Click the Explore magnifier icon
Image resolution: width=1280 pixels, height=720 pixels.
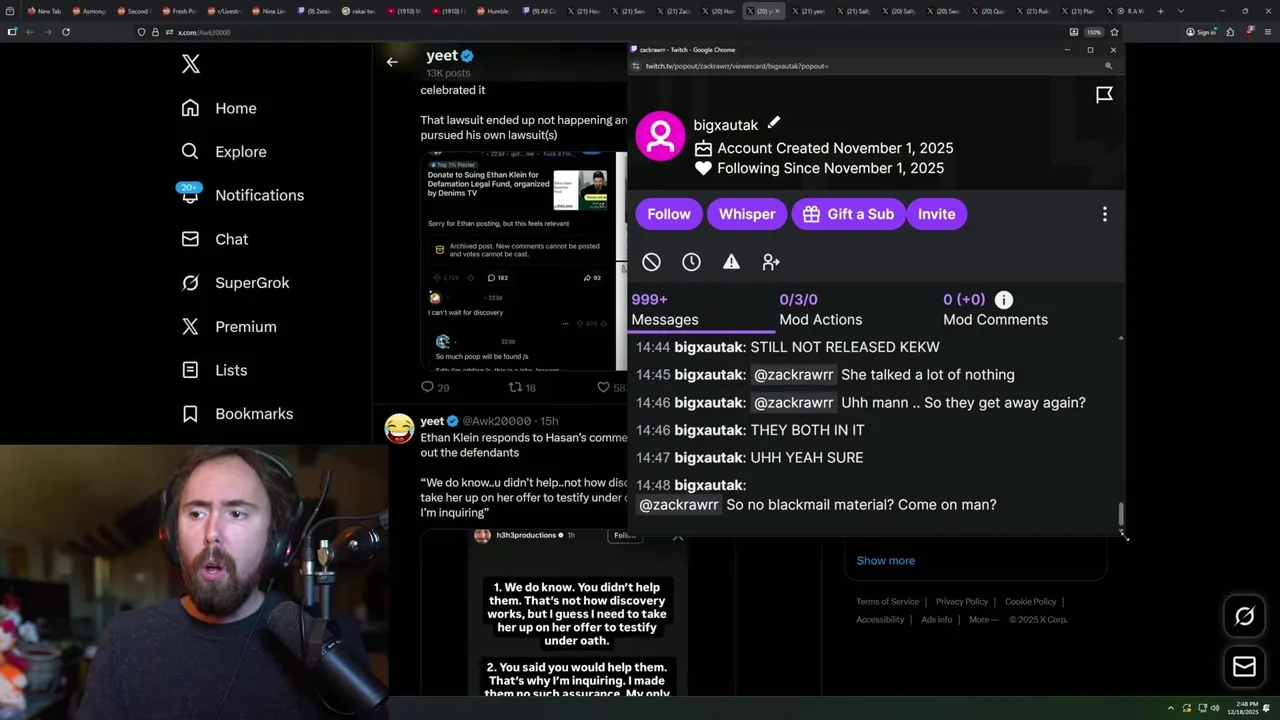[190, 152]
